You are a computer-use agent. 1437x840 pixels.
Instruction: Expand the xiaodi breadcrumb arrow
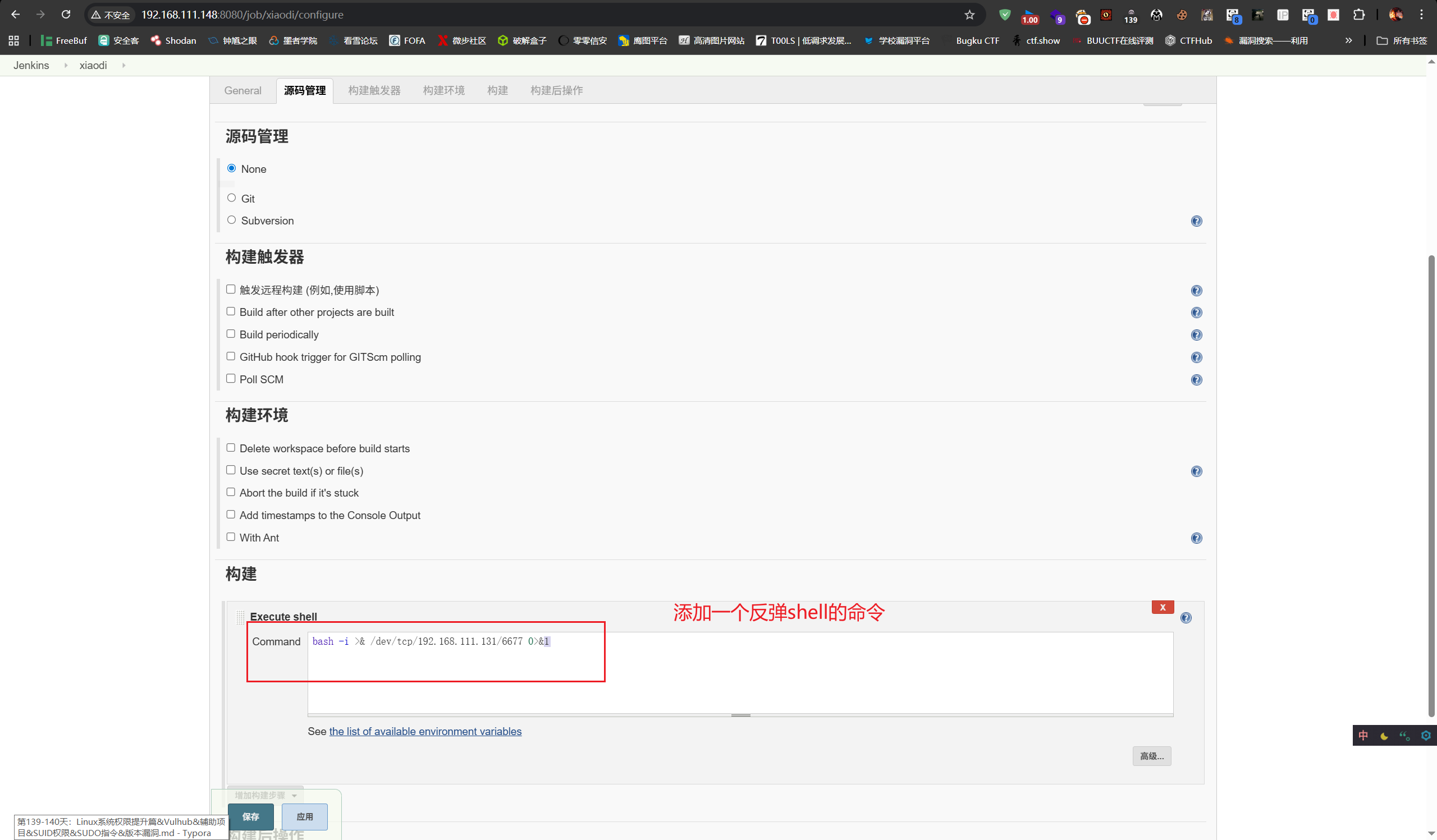click(x=123, y=66)
